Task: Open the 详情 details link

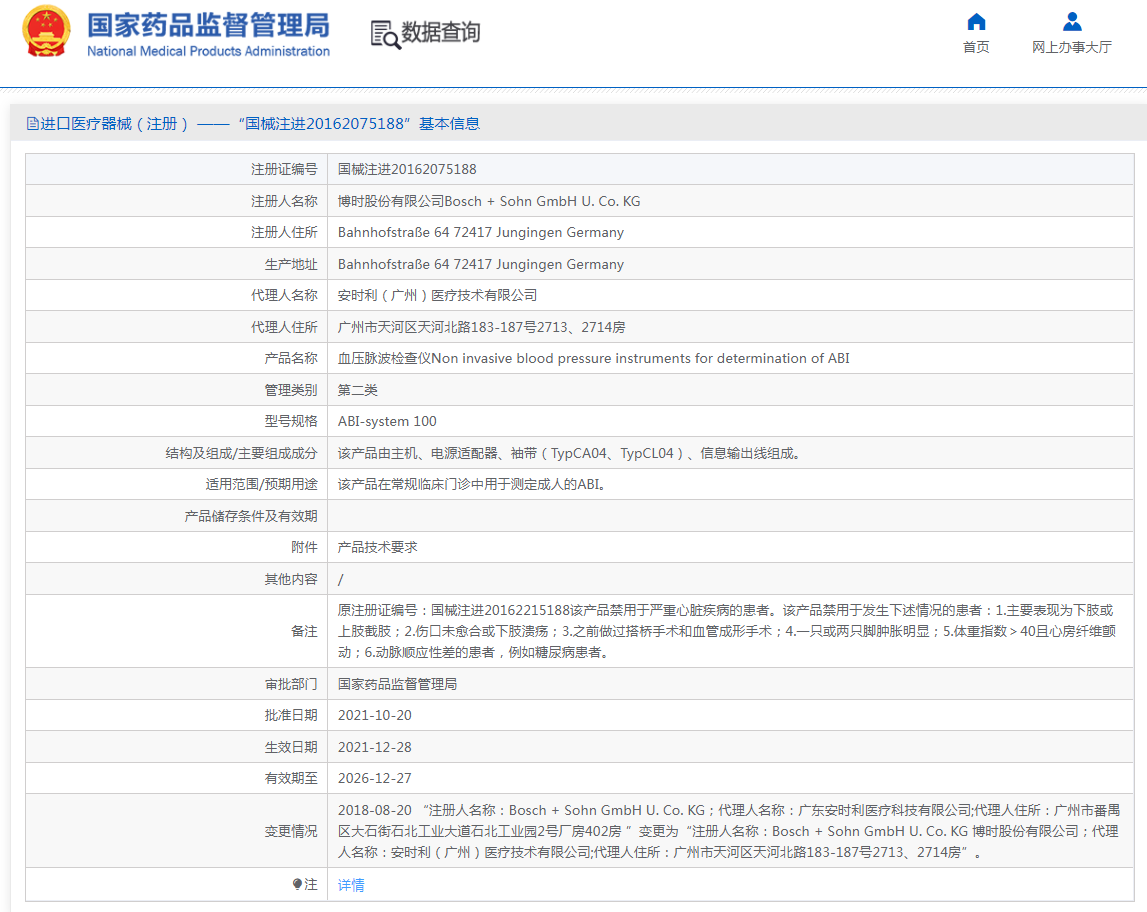Action: click(x=350, y=885)
